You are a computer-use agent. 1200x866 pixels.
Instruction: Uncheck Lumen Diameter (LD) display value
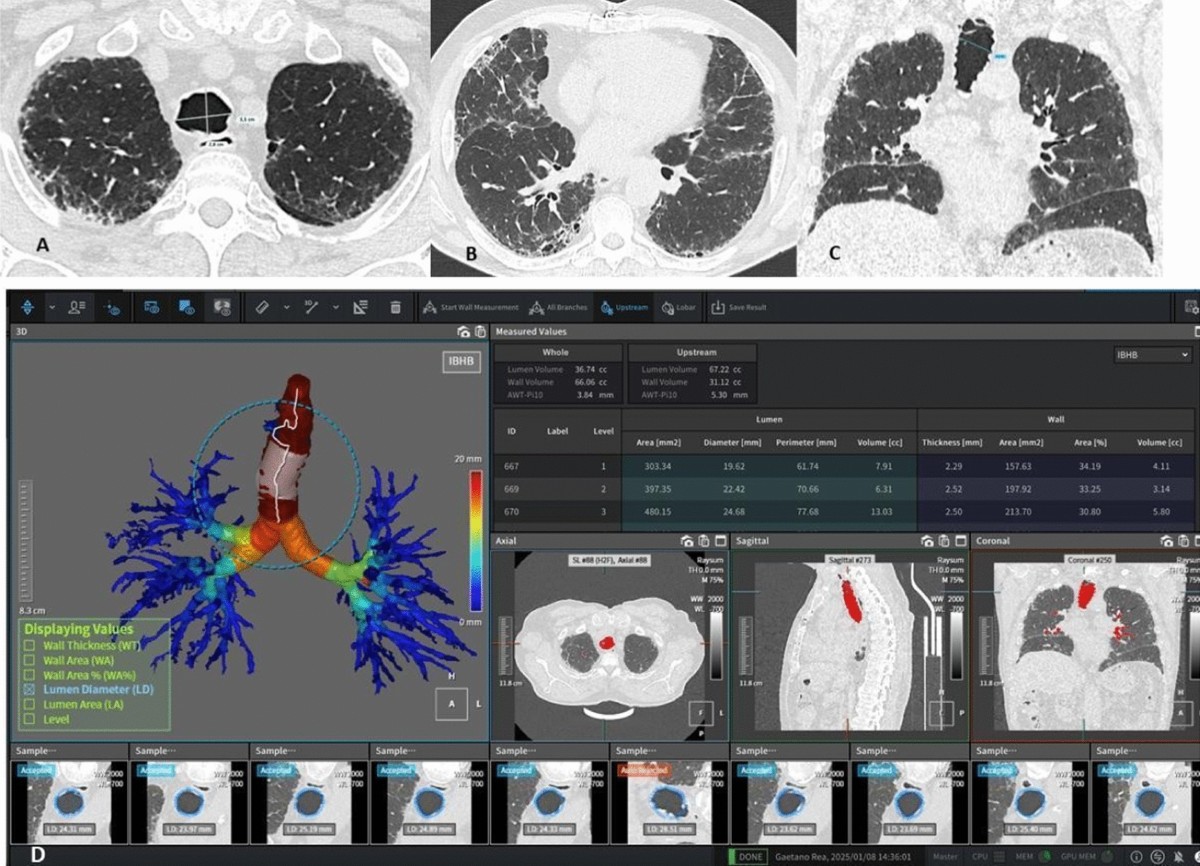(x=30, y=690)
